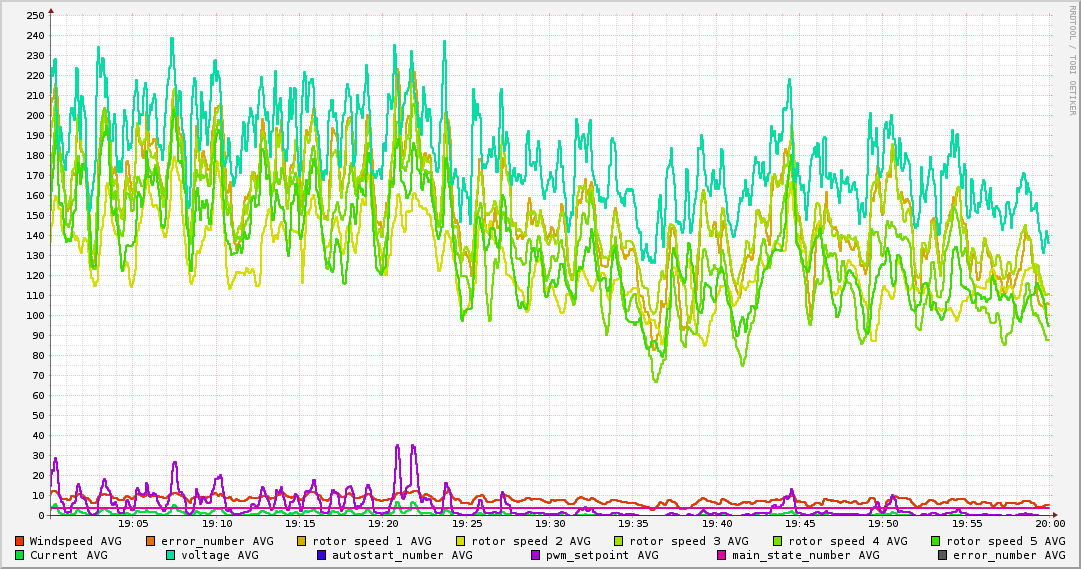Select the 'Current AVG' legend label
This screenshot has height=569, width=1081.
(69, 555)
